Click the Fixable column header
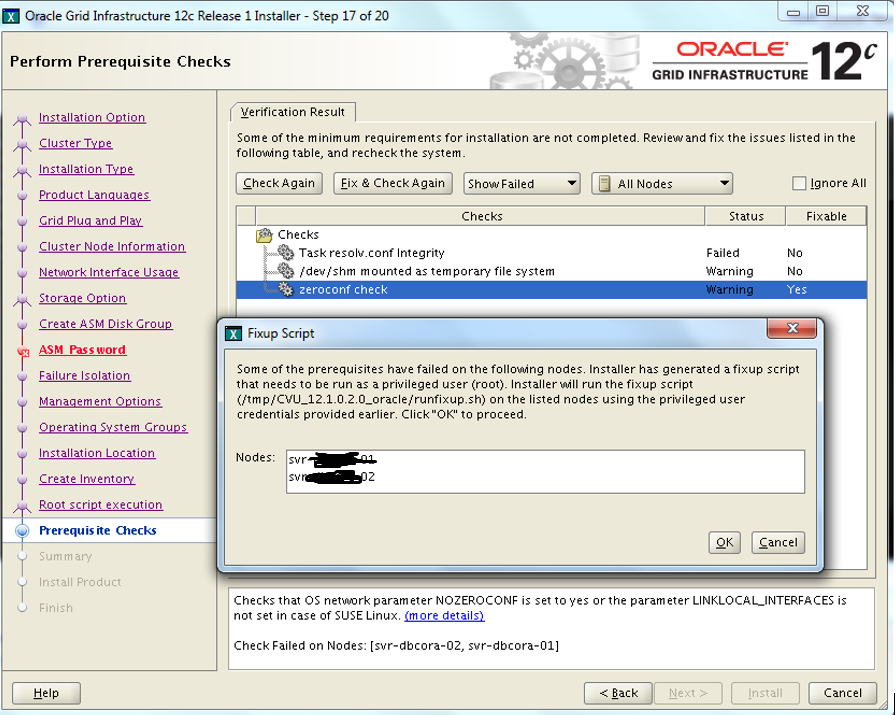The image size is (896, 715). [x=826, y=216]
